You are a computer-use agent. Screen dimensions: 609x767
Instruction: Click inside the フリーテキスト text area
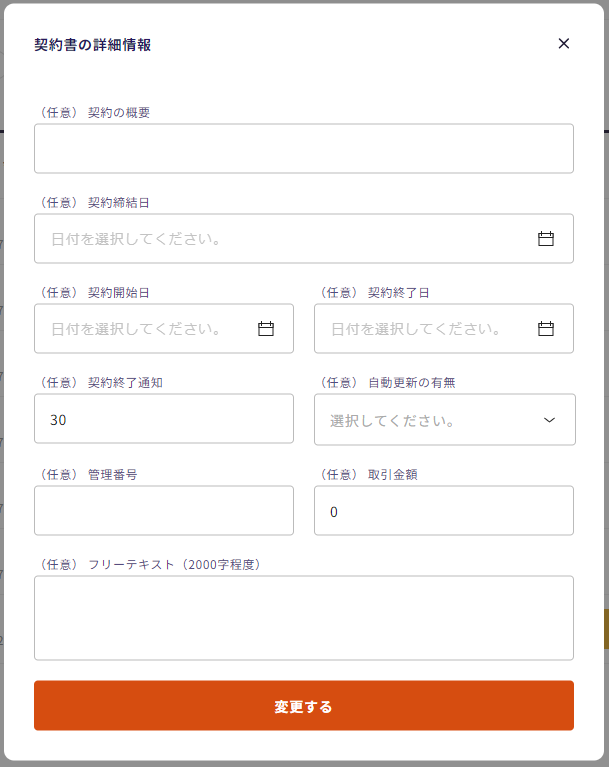[x=303, y=618]
